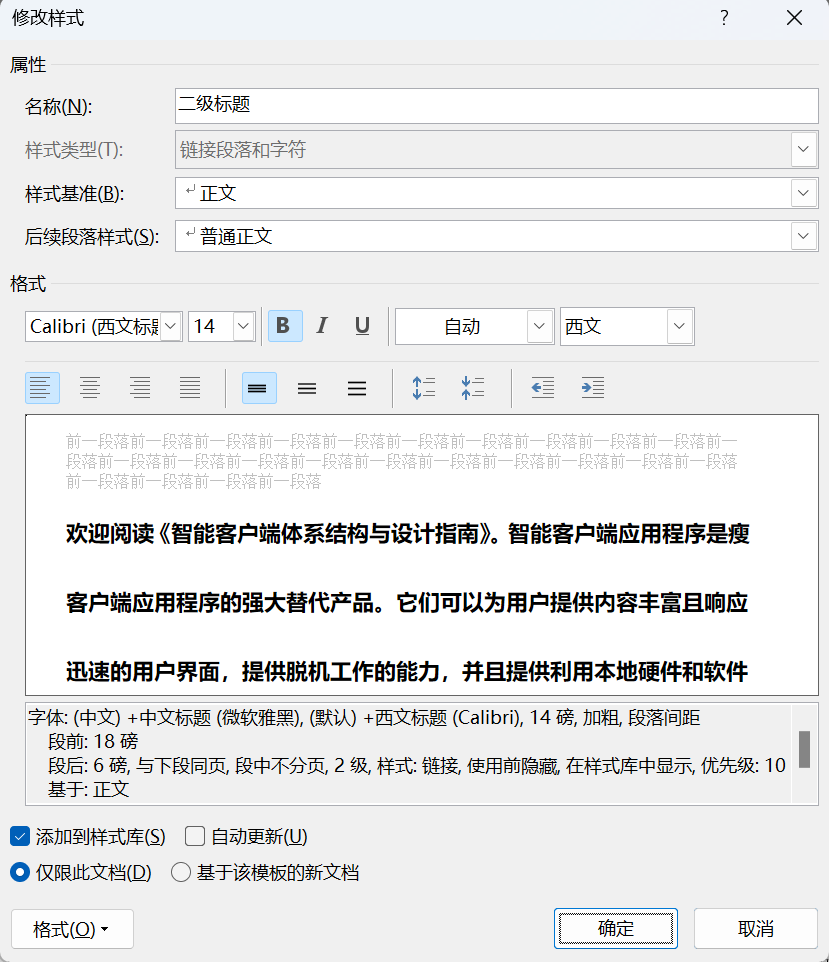Set double line spacing
Screen dimensions: 829x962
point(357,388)
